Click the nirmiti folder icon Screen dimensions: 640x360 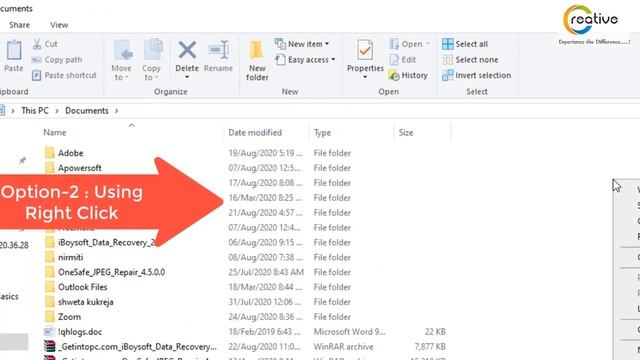click(x=49, y=257)
